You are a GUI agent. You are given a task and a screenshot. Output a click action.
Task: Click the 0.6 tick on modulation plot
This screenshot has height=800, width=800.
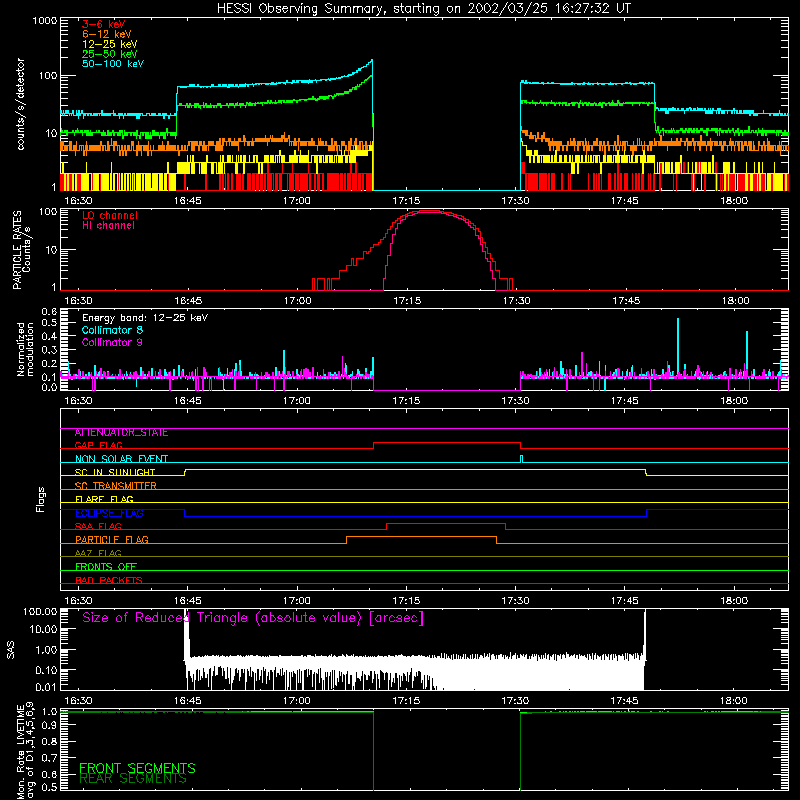[x=49, y=311]
